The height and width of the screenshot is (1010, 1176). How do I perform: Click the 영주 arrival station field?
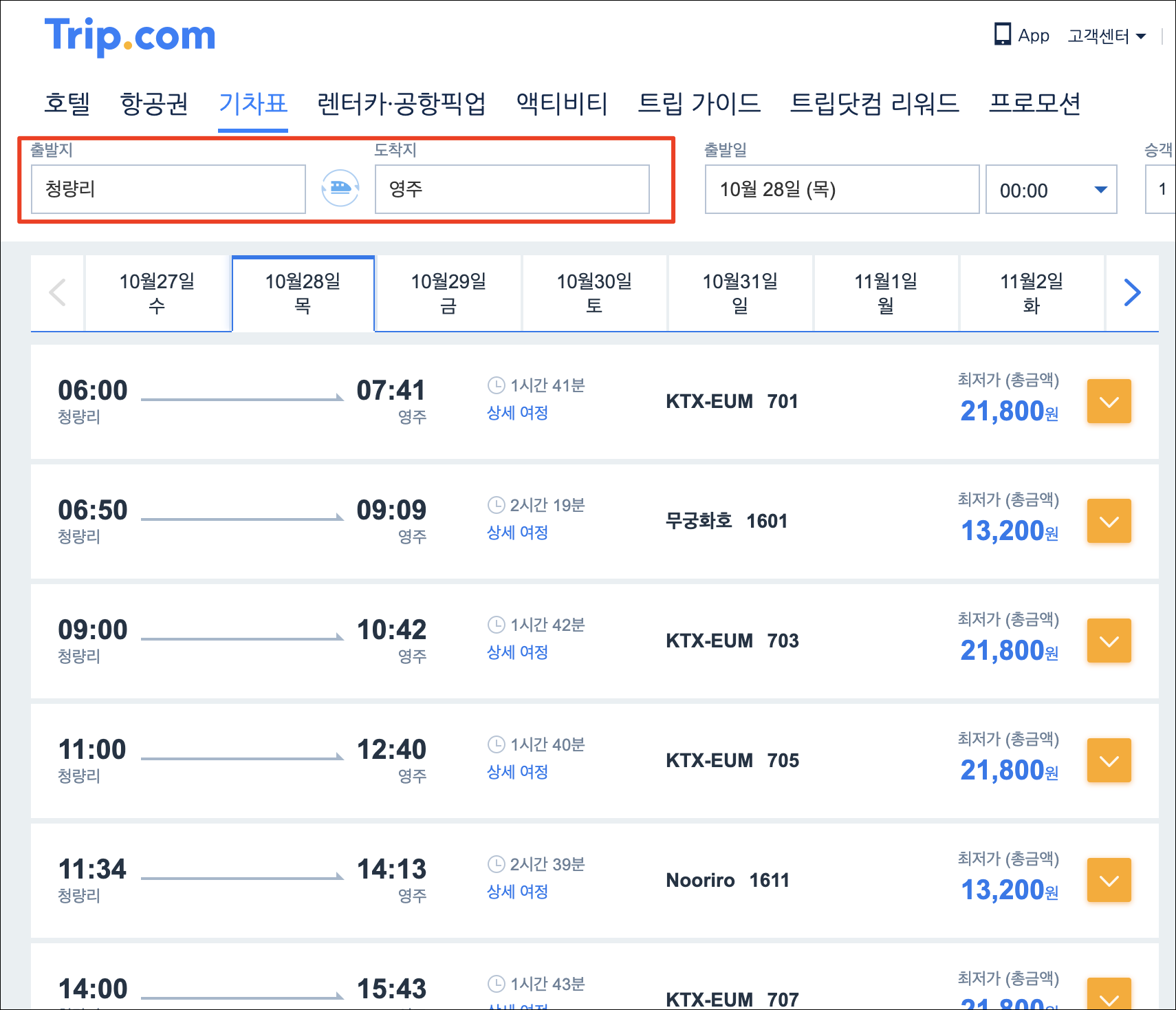pos(512,189)
